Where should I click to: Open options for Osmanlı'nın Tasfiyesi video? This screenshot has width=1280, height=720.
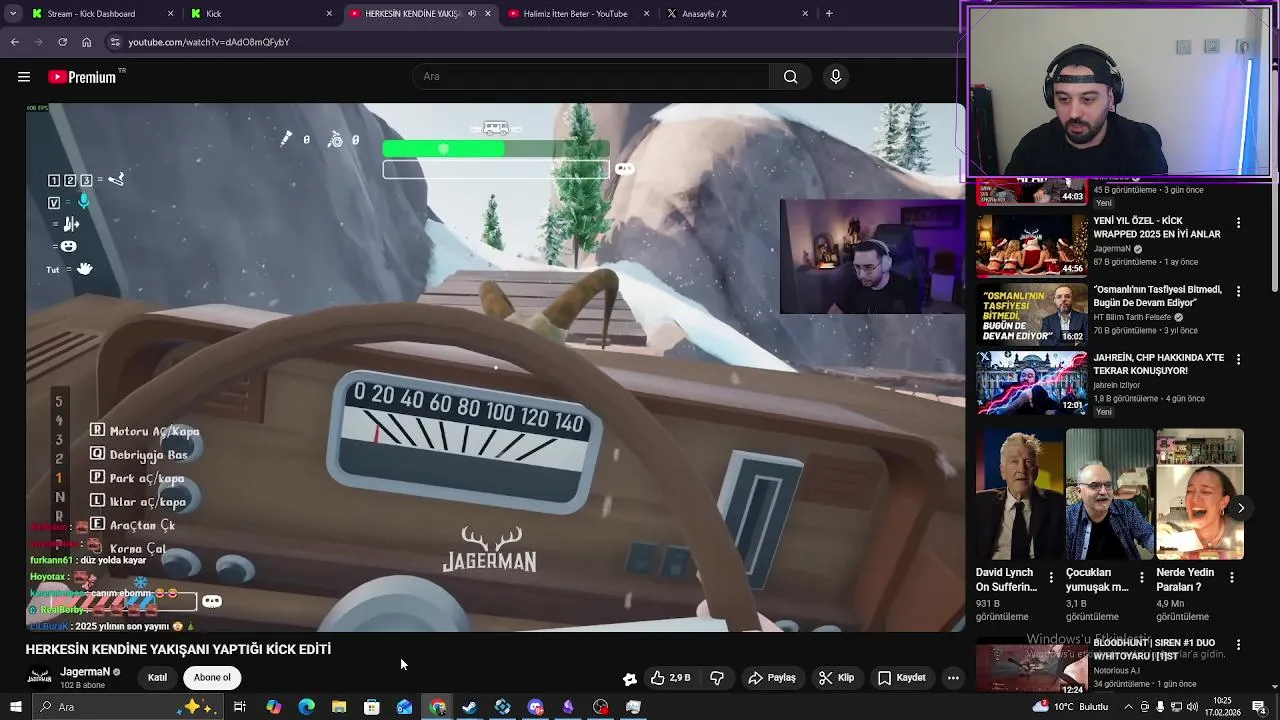point(1238,292)
